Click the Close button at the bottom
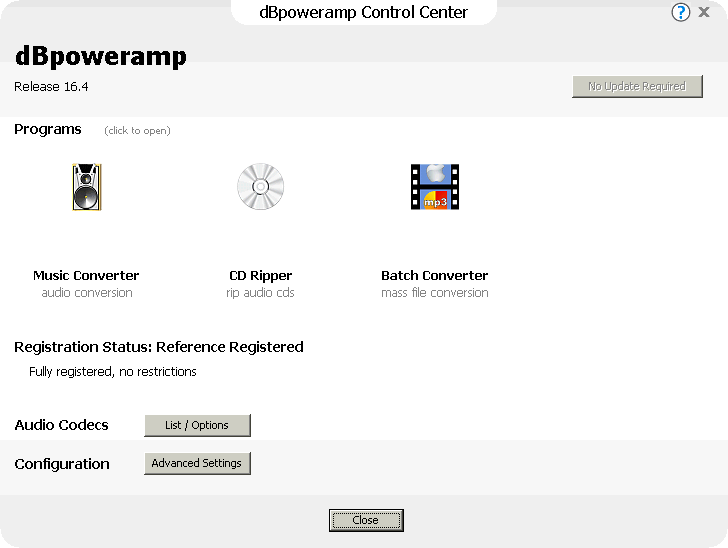 coord(366,520)
